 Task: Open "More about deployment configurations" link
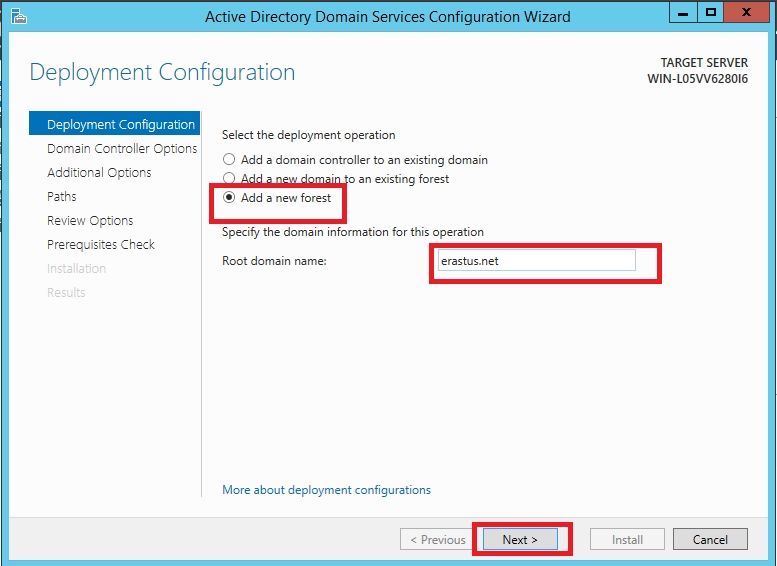[x=326, y=490]
